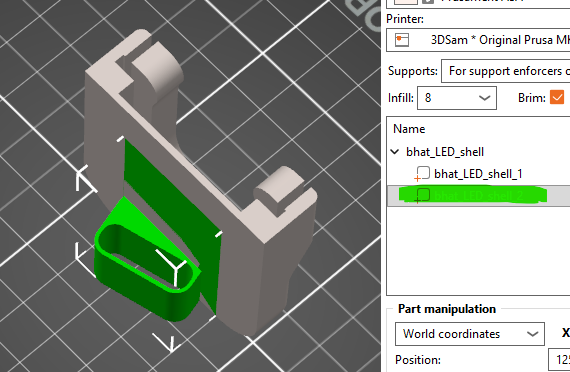
Task: Select the highlighted bhat_LED_shell_2 row
Action: pos(478,195)
